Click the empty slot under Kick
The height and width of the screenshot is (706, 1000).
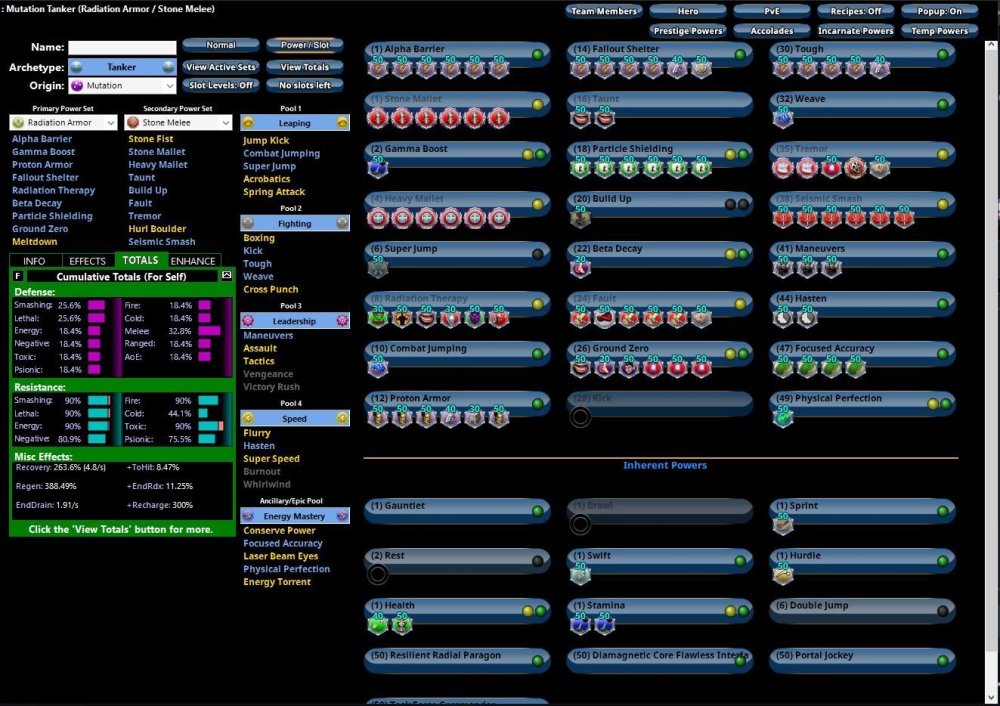(x=580, y=417)
